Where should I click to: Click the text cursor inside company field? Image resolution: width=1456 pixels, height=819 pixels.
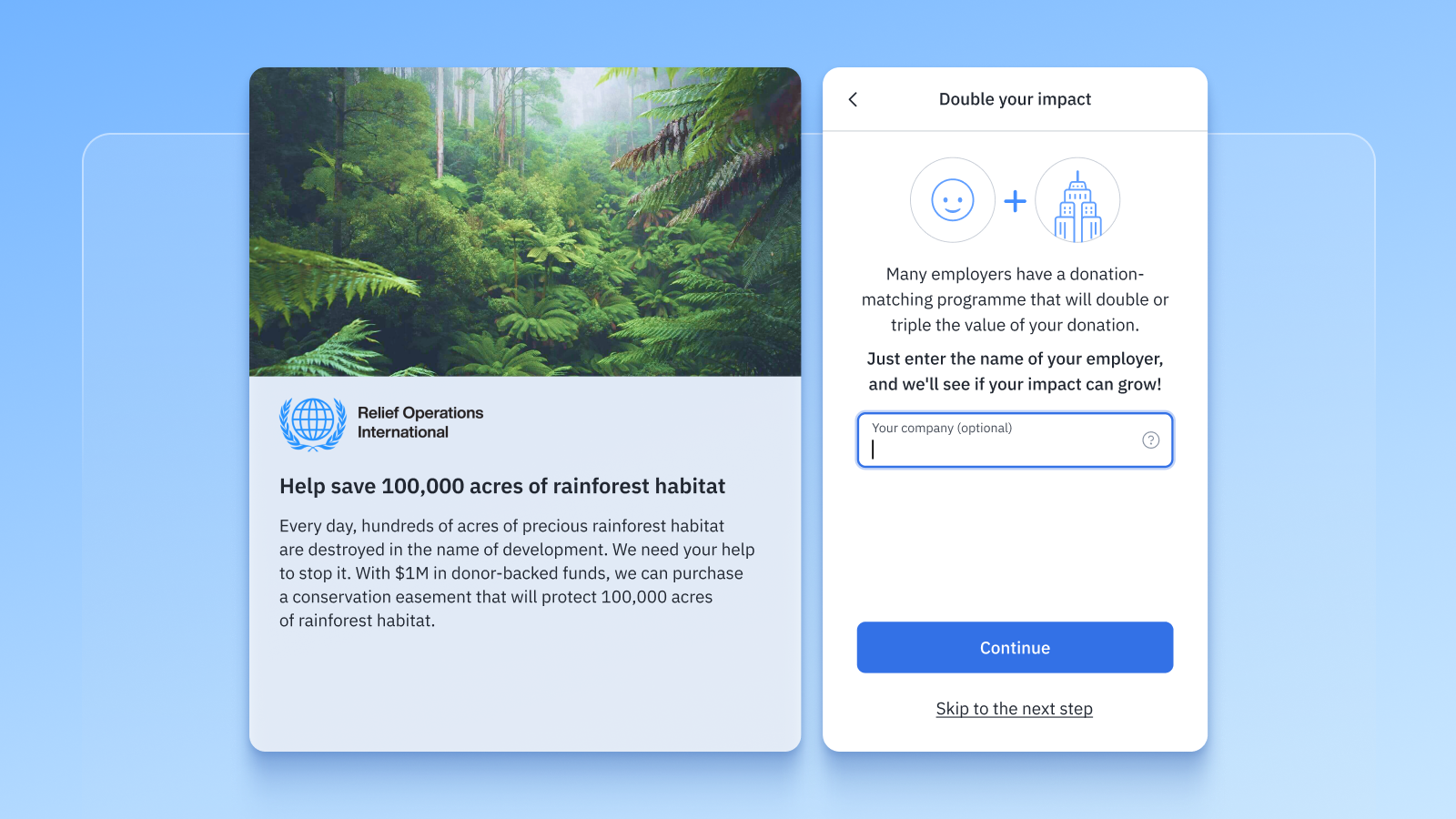coord(873,450)
